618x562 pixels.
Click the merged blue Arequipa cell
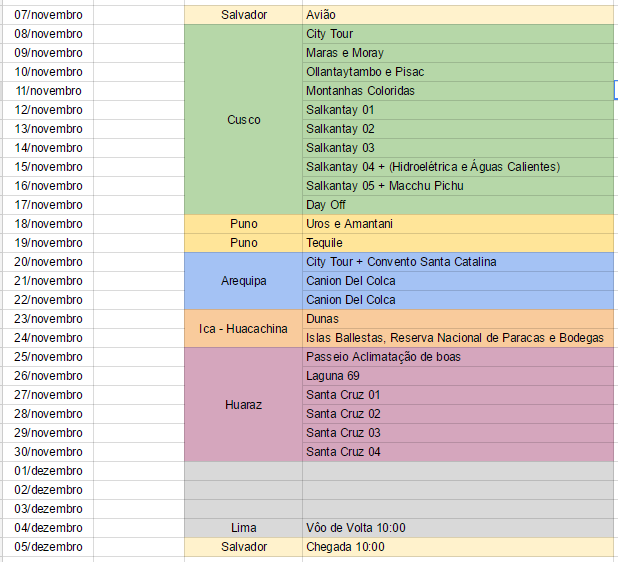(x=243, y=281)
